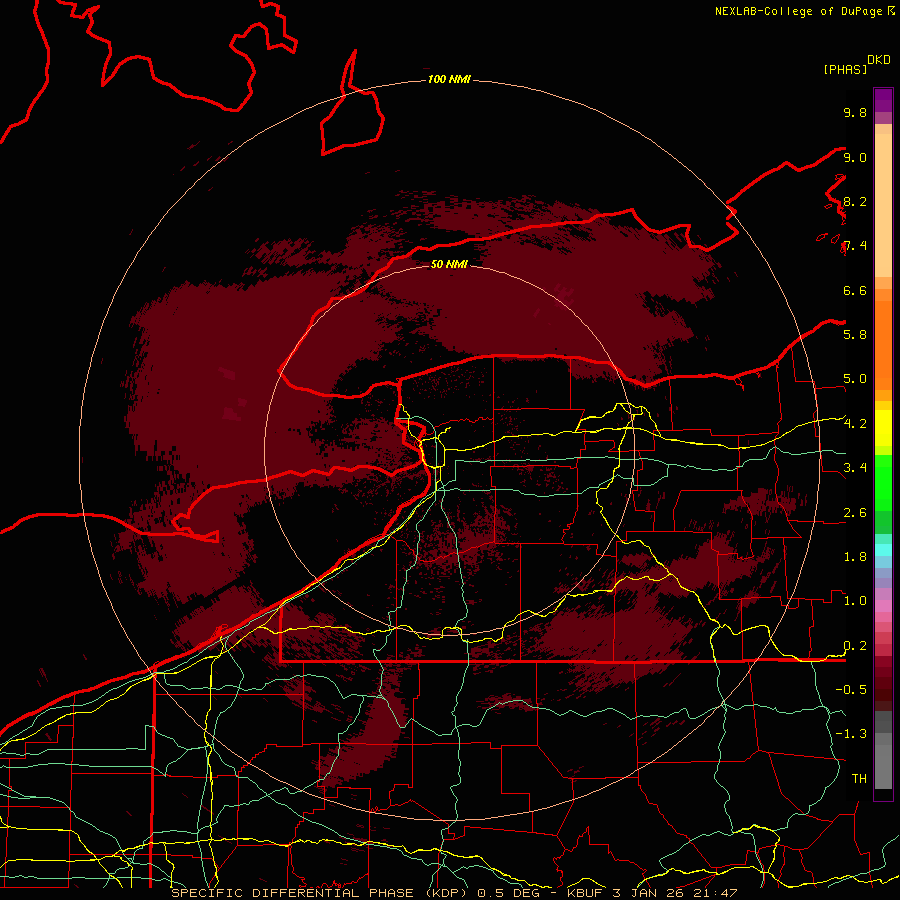Click the 5.8 scale value
The image size is (900, 900).
coord(855,334)
